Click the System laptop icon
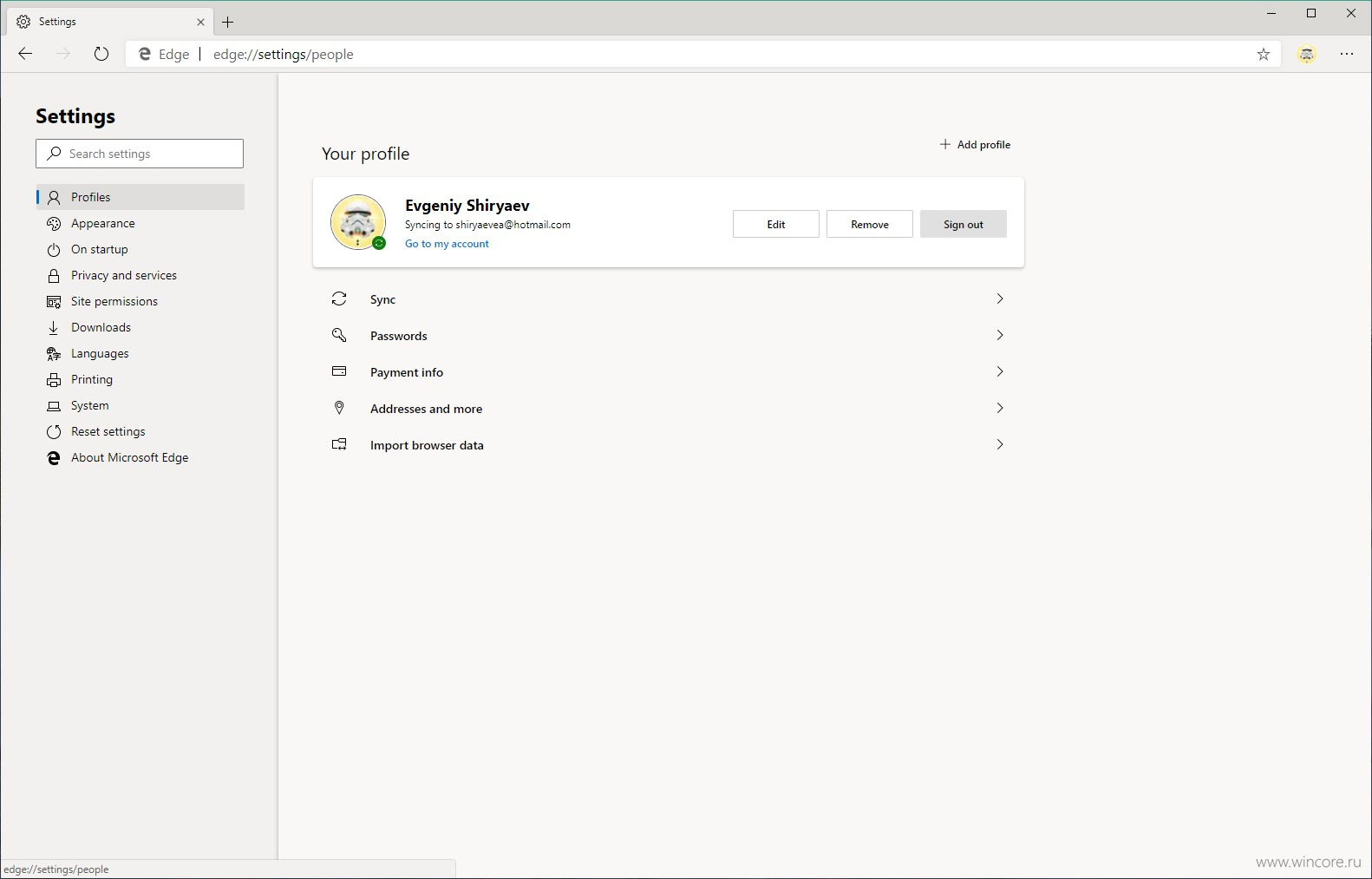The image size is (1372, 879). (54, 405)
